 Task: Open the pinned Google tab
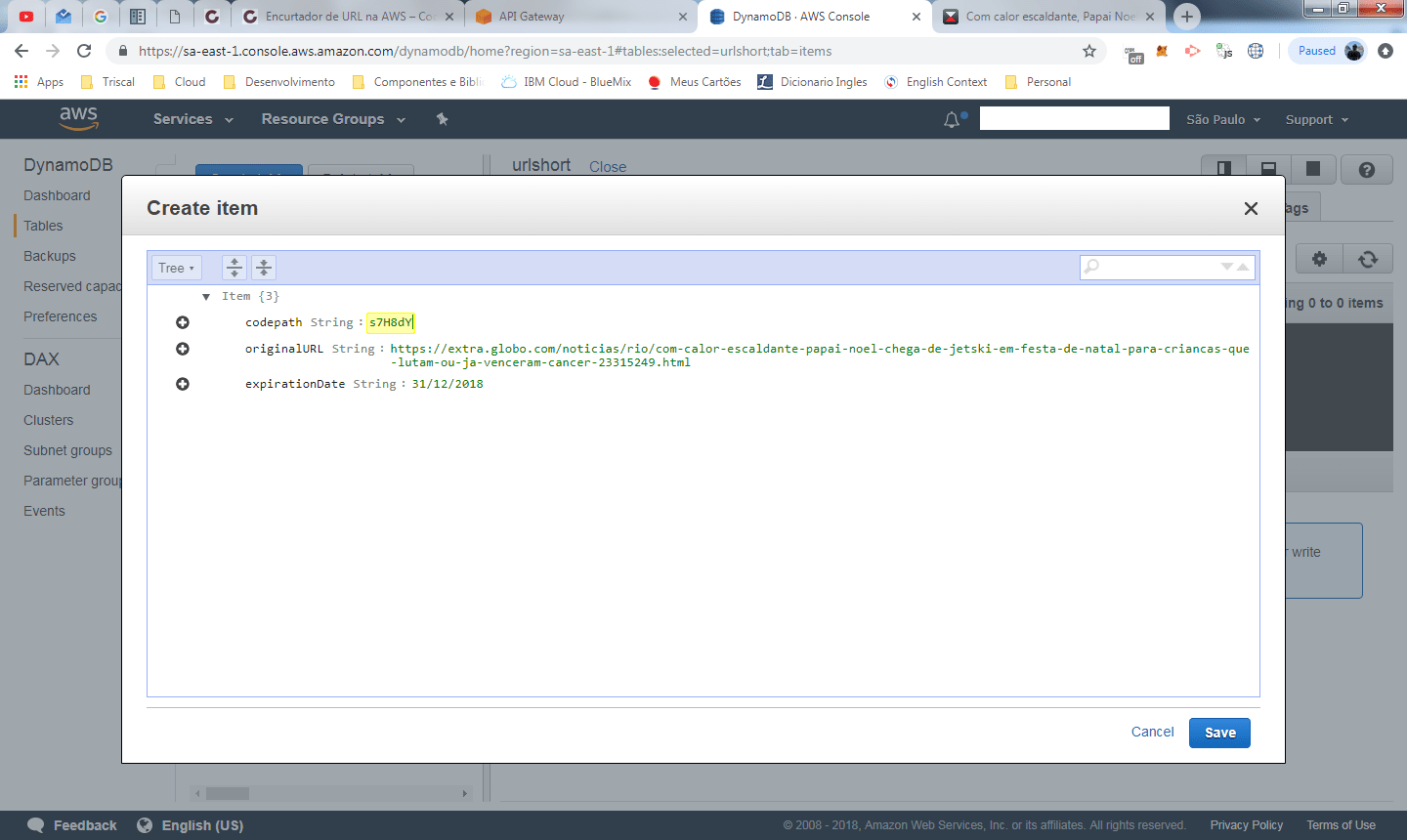pos(101,17)
